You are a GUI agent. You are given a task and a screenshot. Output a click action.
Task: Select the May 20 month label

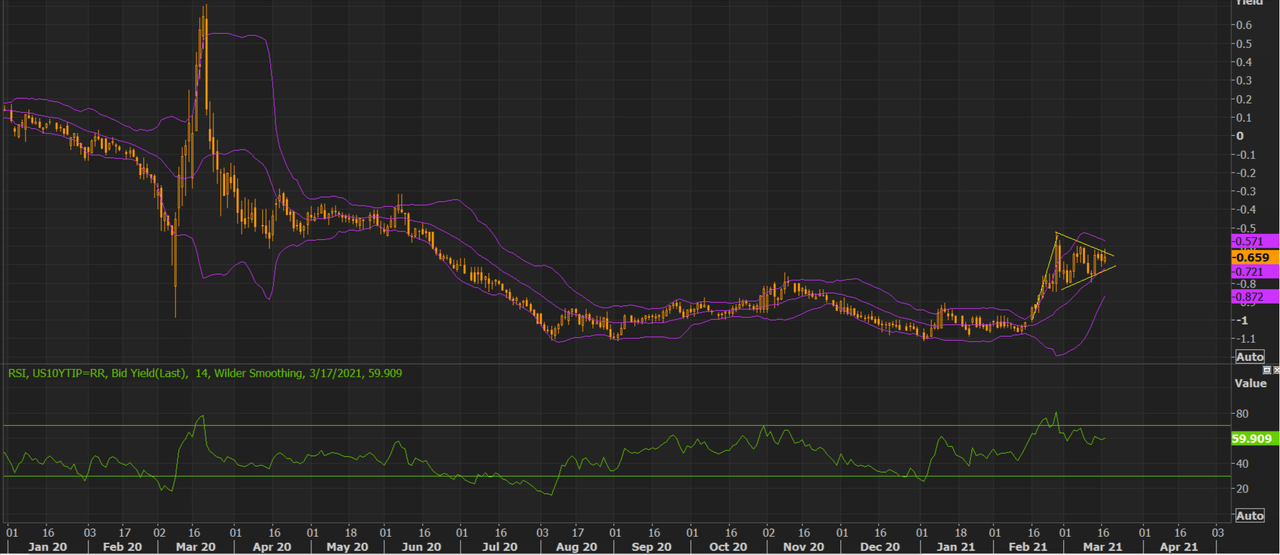point(345,547)
